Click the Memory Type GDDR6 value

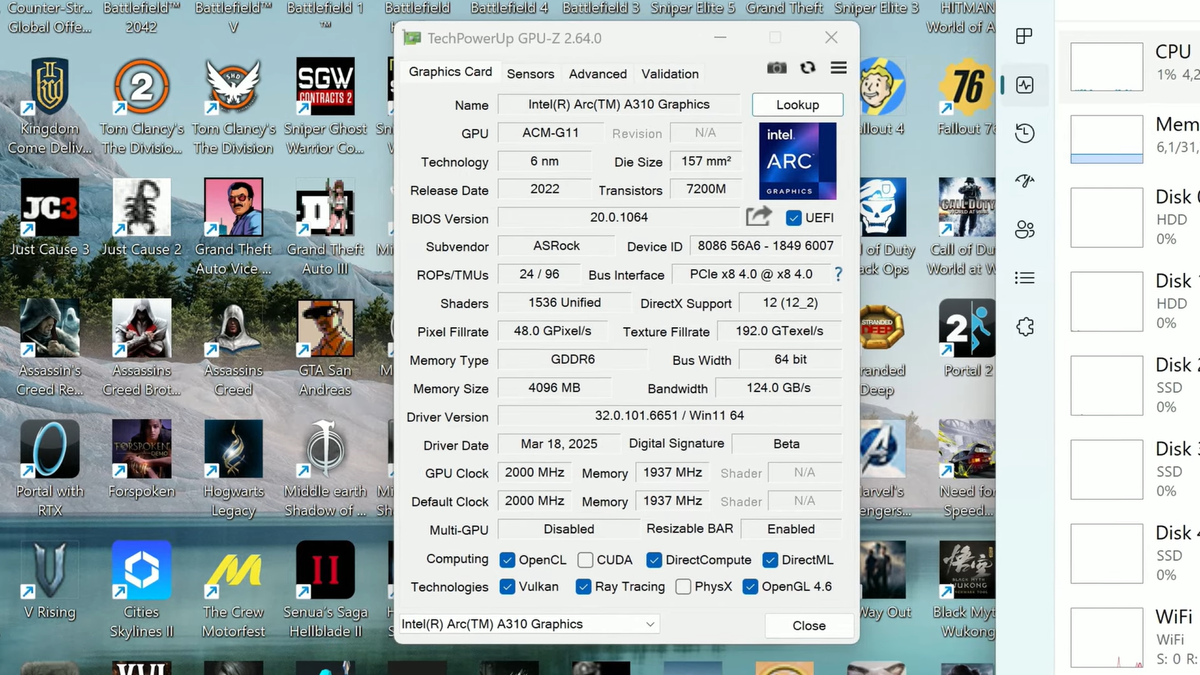tap(572, 360)
